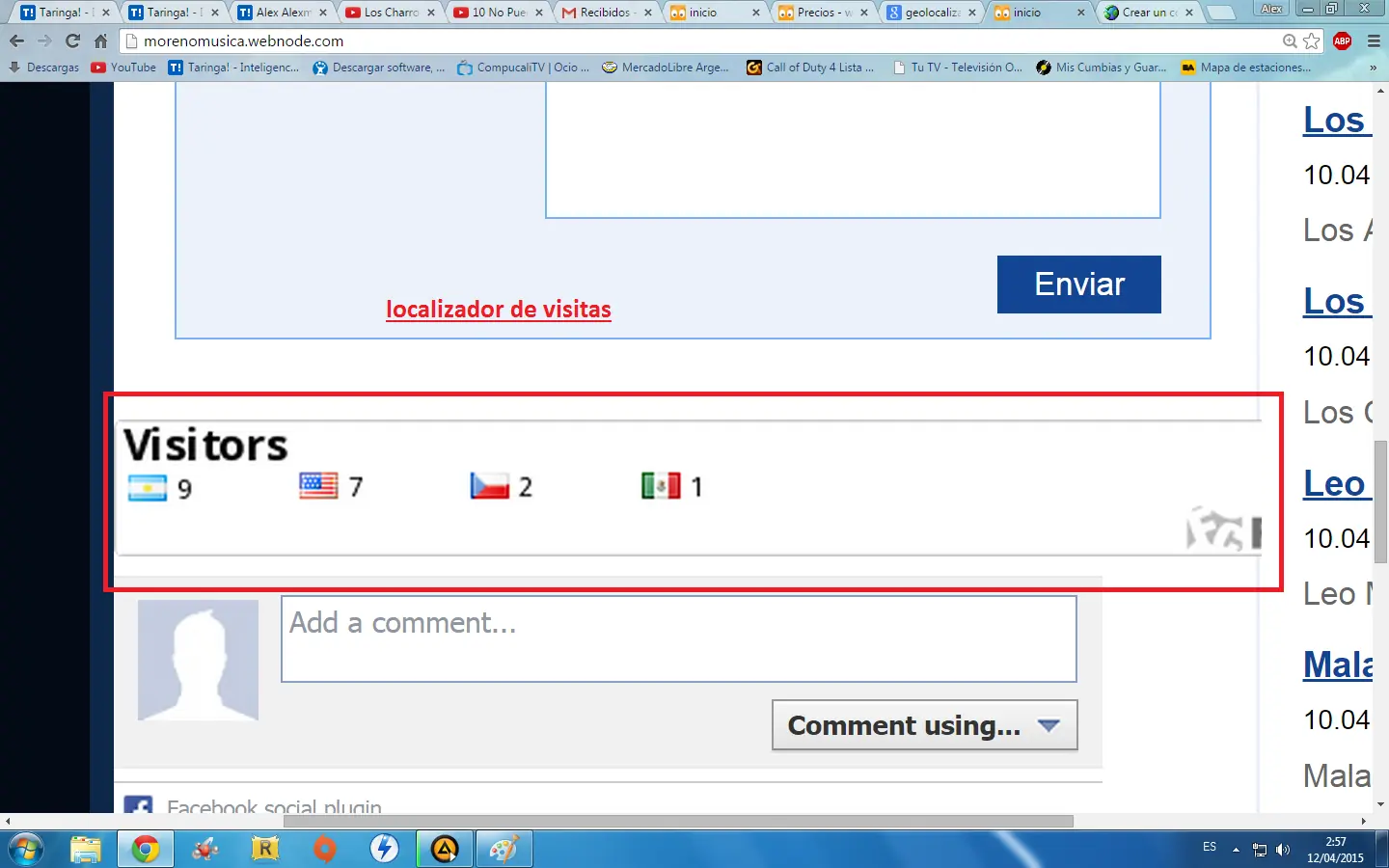Open the Mis Cumbias y Guar... bookmark
Image resolution: width=1389 pixels, height=868 pixels.
coord(1102,68)
